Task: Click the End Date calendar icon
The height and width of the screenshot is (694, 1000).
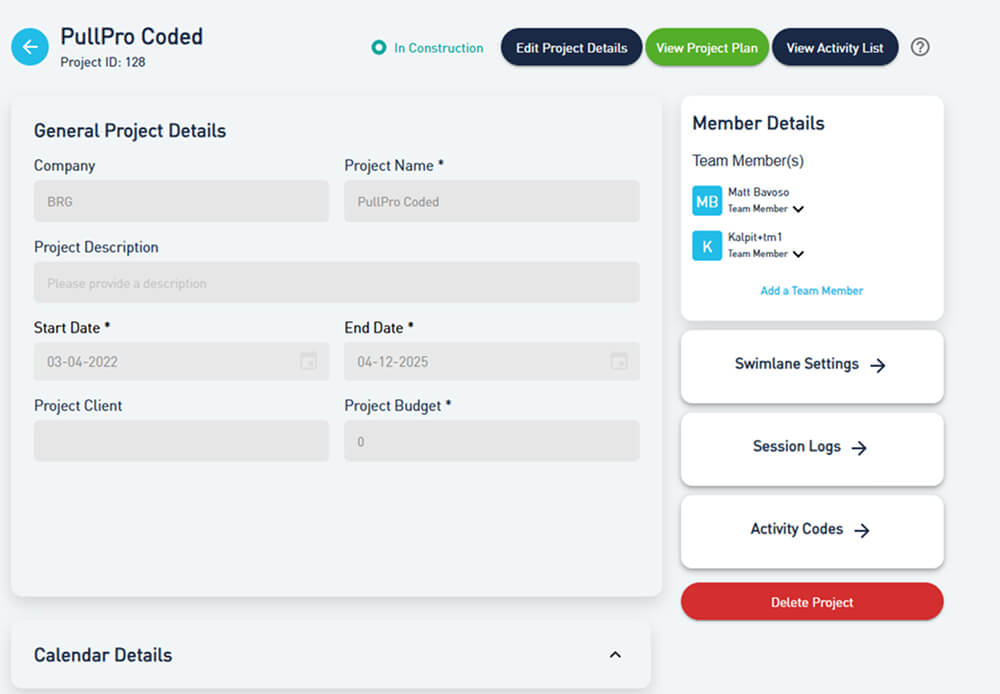Action: pos(619,361)
